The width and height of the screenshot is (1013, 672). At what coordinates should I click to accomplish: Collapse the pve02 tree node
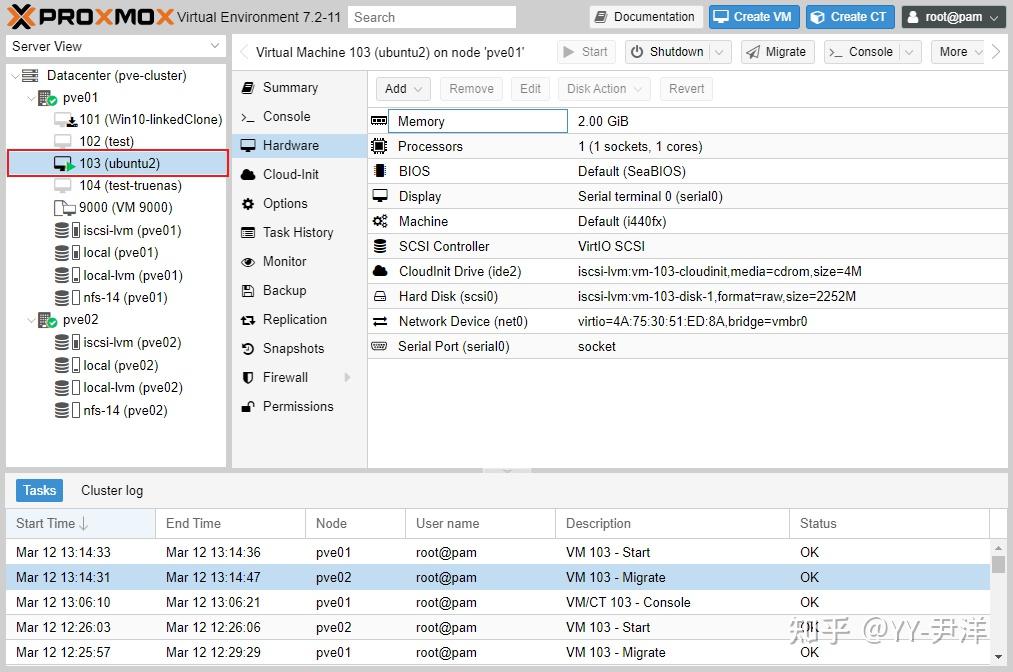31,320
